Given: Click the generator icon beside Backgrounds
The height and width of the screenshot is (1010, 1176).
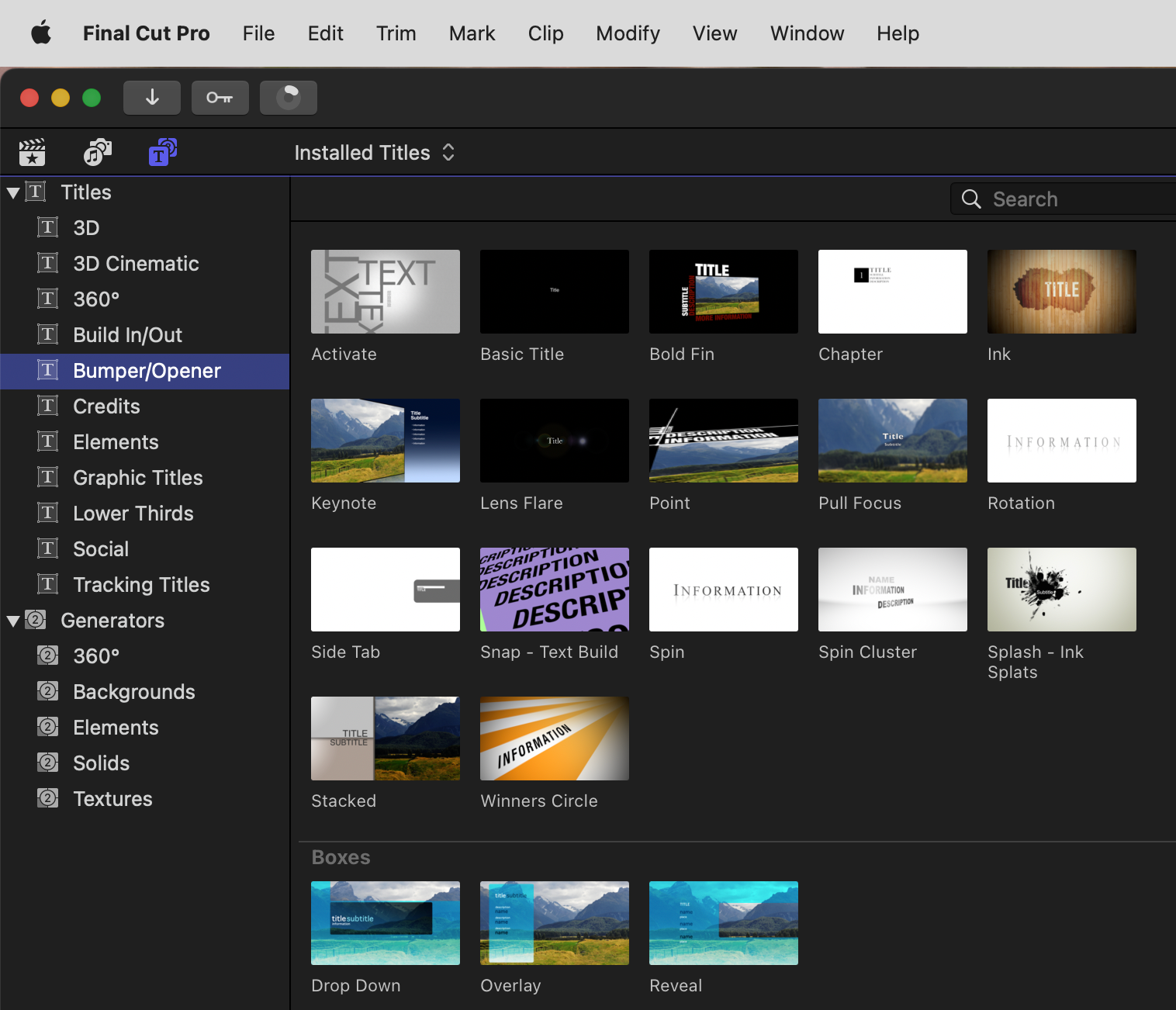Looking at the screenshot, I should pos(48,691).
